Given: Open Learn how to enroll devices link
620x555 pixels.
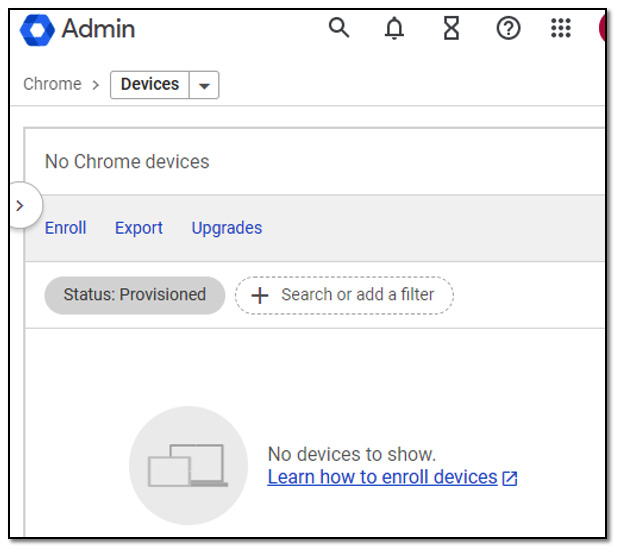Looking at the screenshot, I should (x=382, y=477).
